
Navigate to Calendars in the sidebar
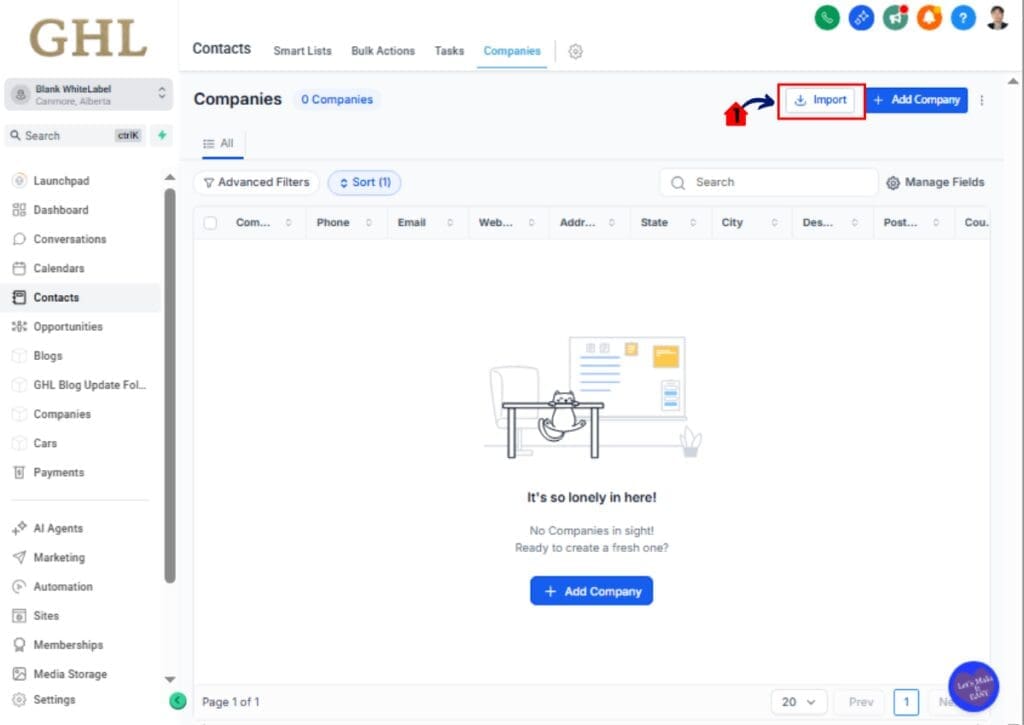(x=60, y=268)
